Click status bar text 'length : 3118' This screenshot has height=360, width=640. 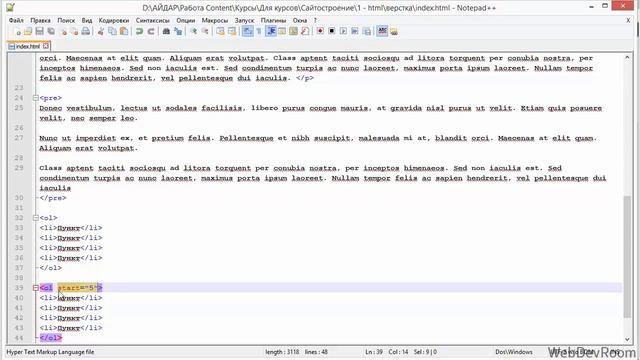282,352
